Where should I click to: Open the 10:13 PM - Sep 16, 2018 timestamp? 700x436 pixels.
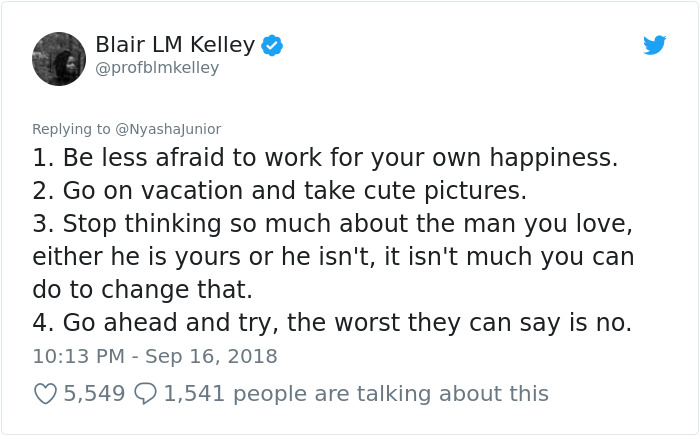(x=155, y=357)
